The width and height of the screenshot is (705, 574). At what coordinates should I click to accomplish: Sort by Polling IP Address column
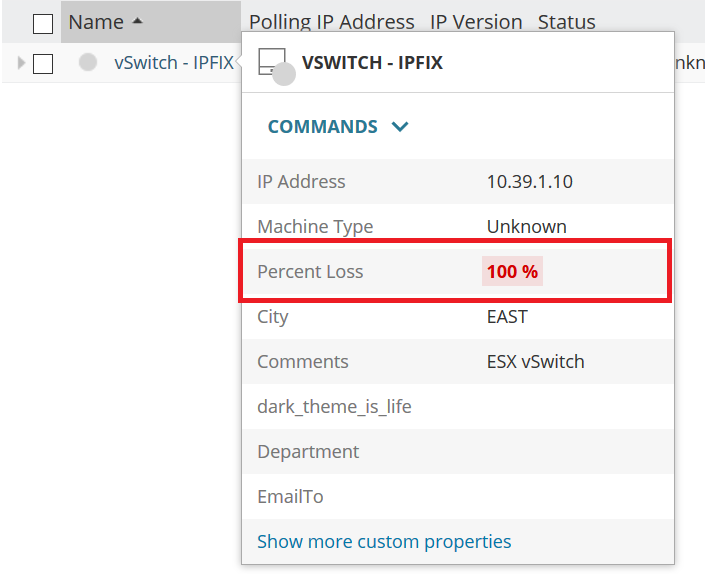pyautogui.click(x=331, y=21)
